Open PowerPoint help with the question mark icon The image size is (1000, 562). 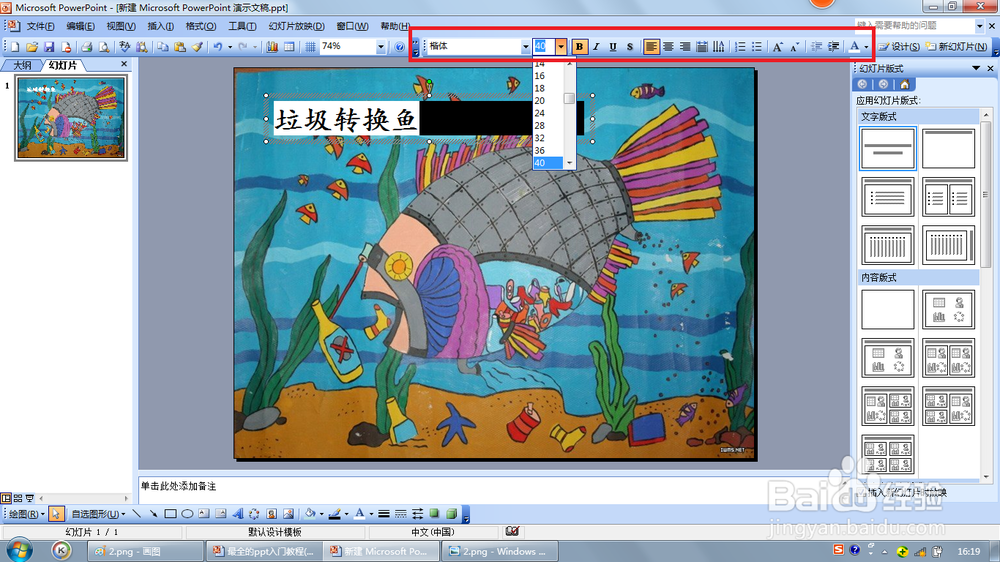[x=399, y=47]
